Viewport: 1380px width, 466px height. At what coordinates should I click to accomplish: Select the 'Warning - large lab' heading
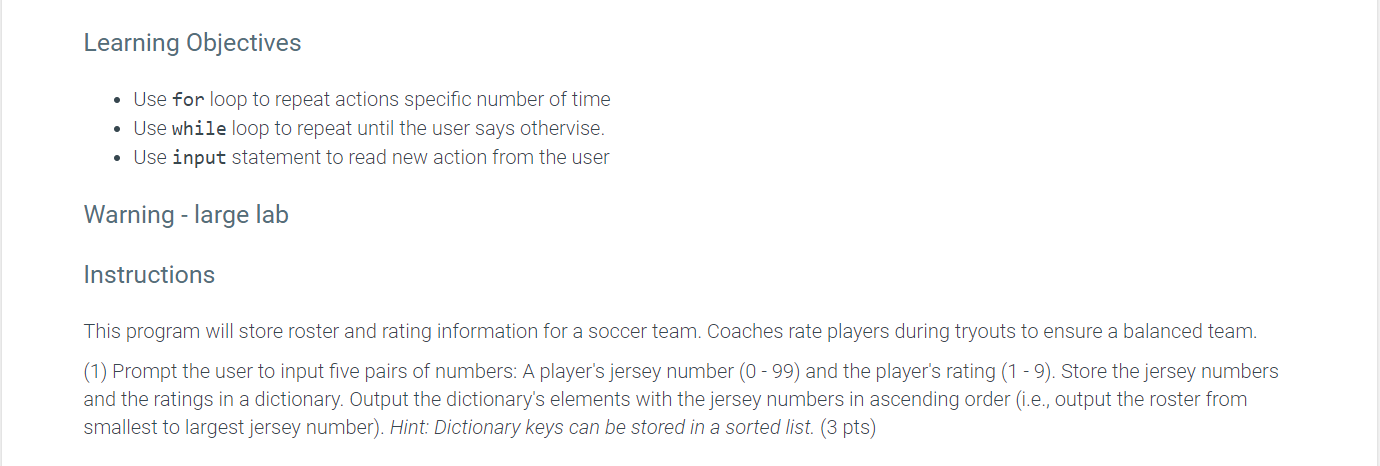(x=186, y=215)
